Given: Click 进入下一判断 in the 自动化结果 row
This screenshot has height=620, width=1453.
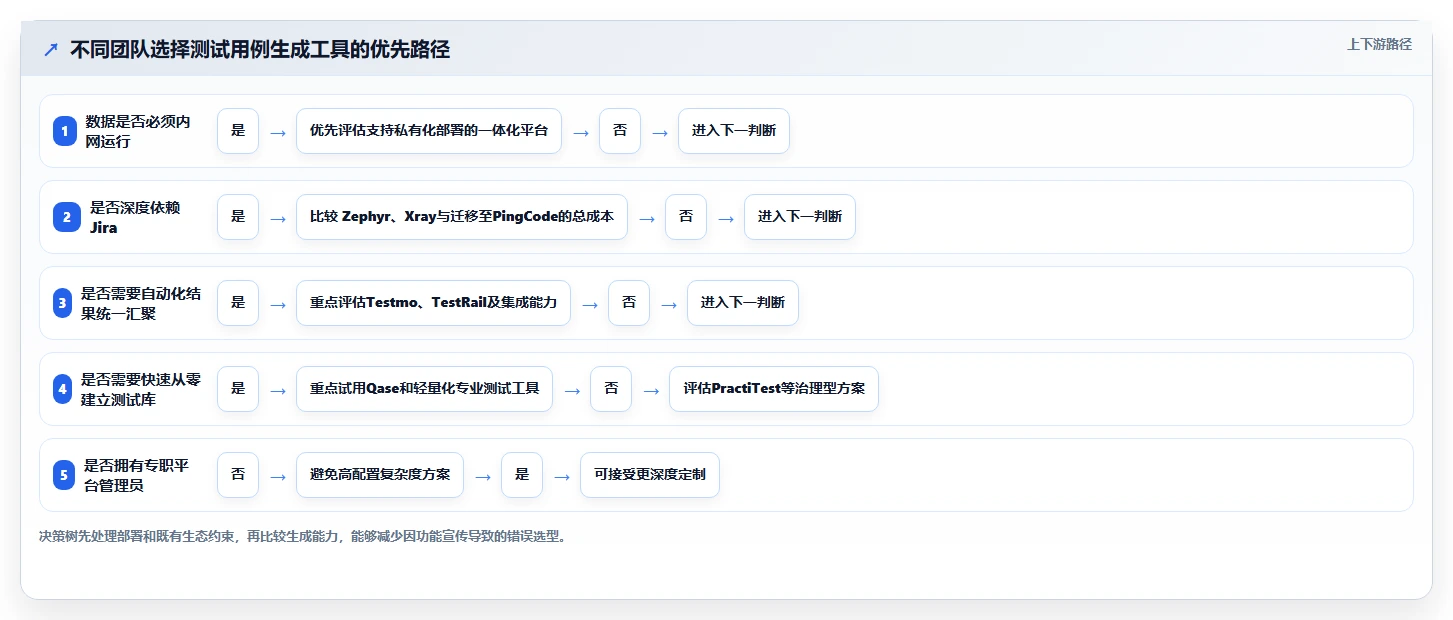Looking at the screenshot, I should [x=743, y=303].
